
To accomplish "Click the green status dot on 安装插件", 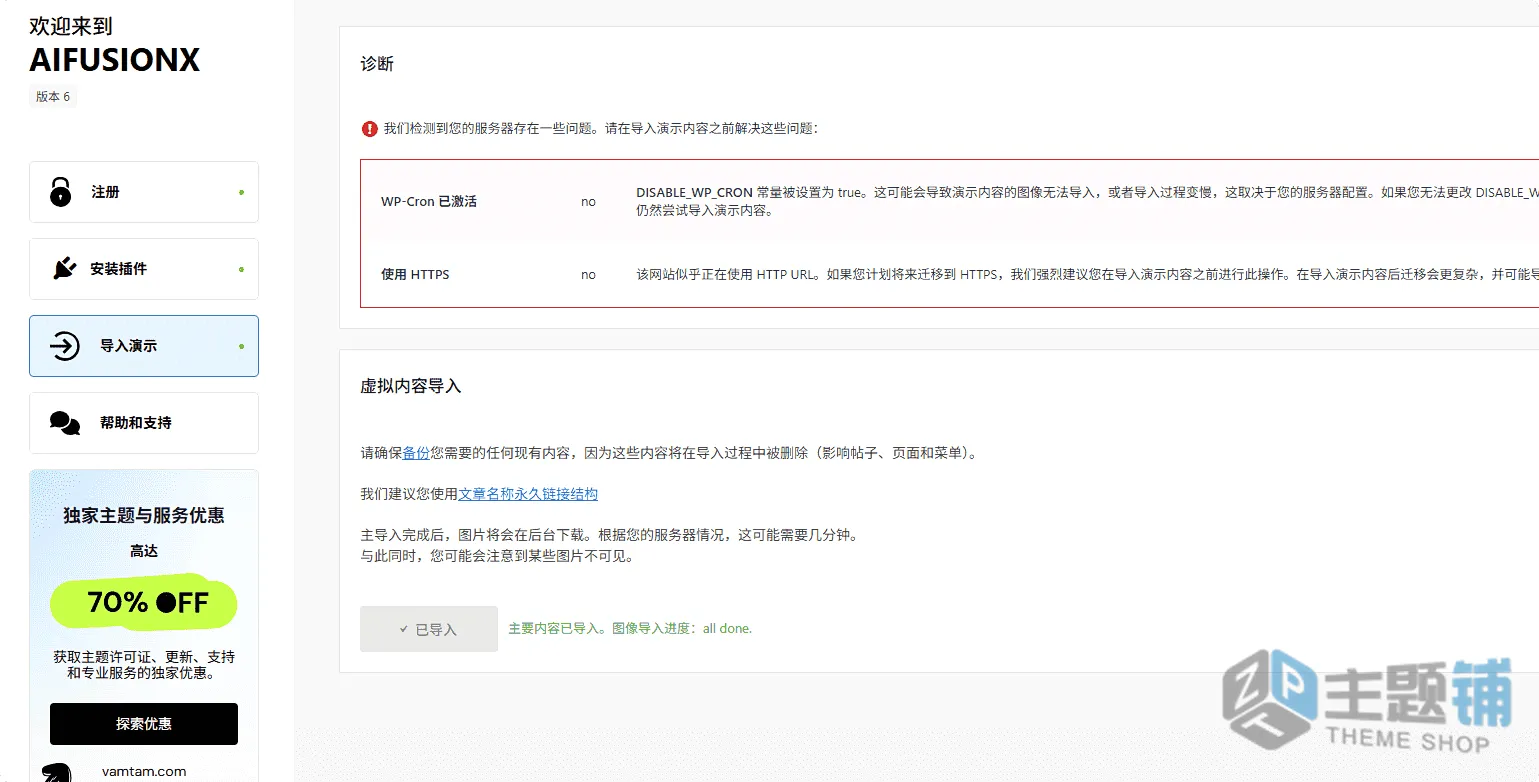I will coord(241,269).
